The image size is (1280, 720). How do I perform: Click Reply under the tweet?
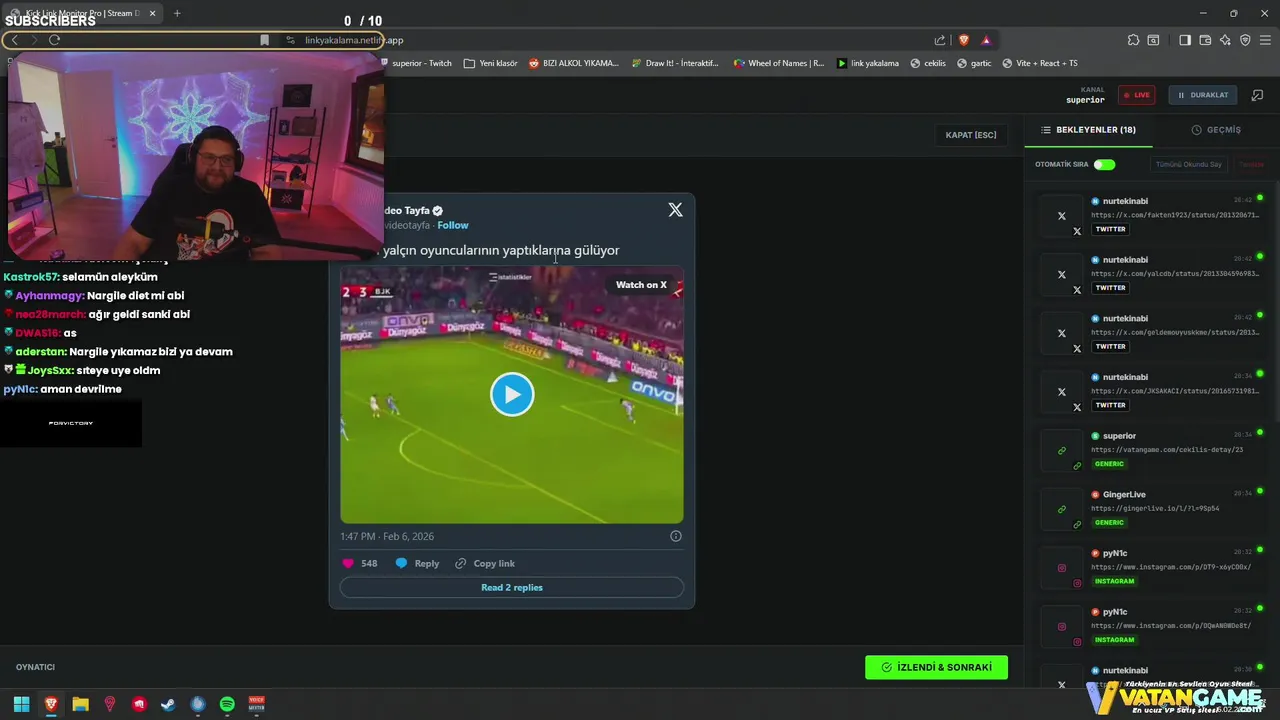pyautogui.click(x=417, y=563)
